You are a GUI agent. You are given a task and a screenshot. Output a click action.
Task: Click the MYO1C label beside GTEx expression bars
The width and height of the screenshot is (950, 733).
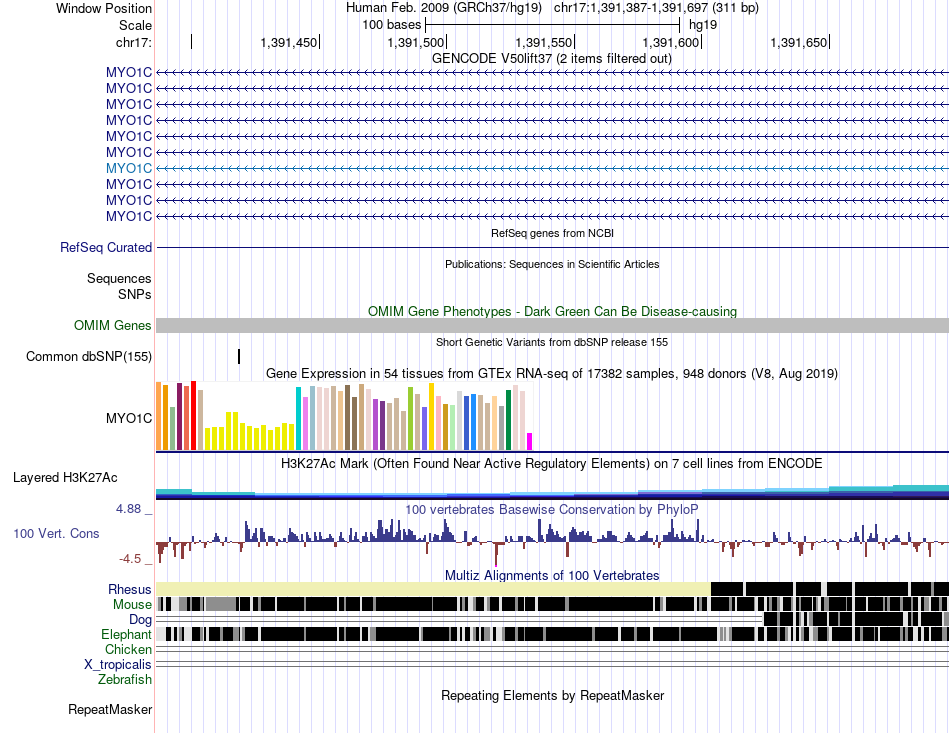click(x=128, y=419)
